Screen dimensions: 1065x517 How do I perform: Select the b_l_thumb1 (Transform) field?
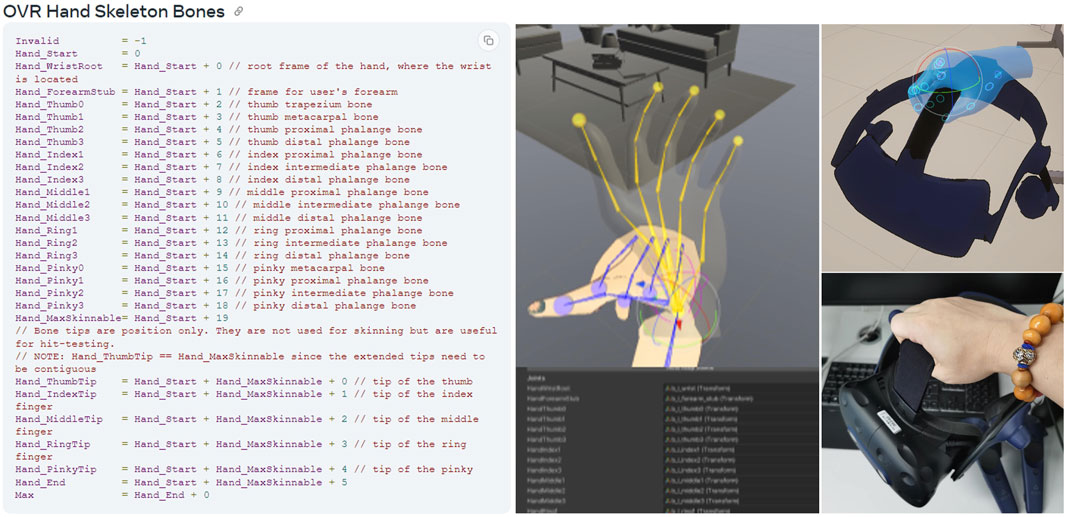point(741,419)
